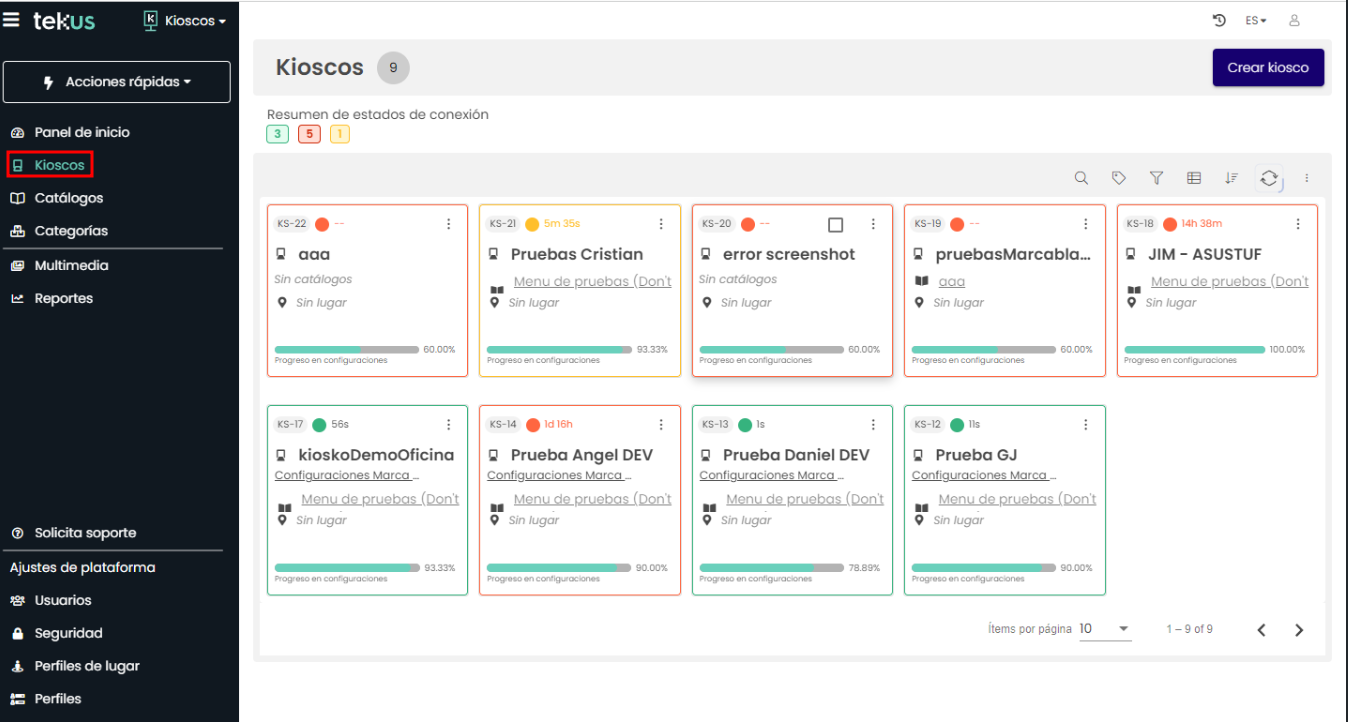
Task: Go to Catálogos in the sidebar
Action: [68, 198]
